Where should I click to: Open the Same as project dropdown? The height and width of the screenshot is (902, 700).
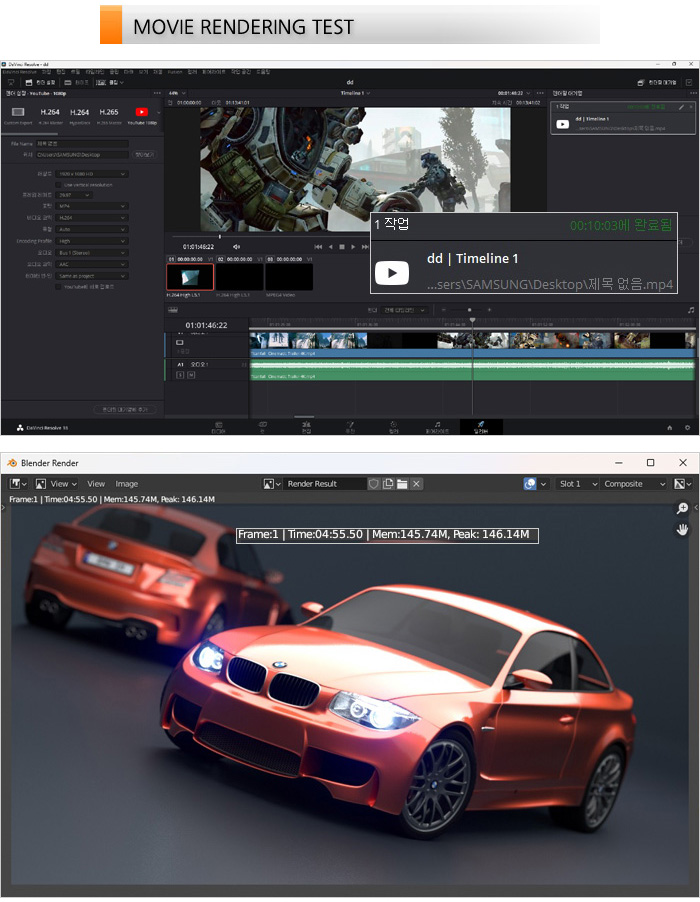91,276
